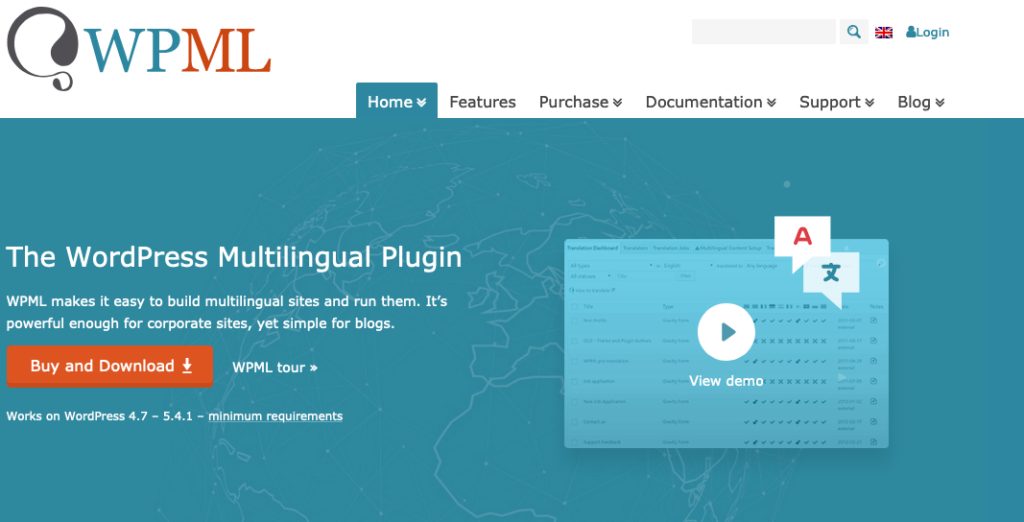Expand the Blog menu
This screenshot has width=1024, height=522.
pyautogui.click(x=921, y=102)
